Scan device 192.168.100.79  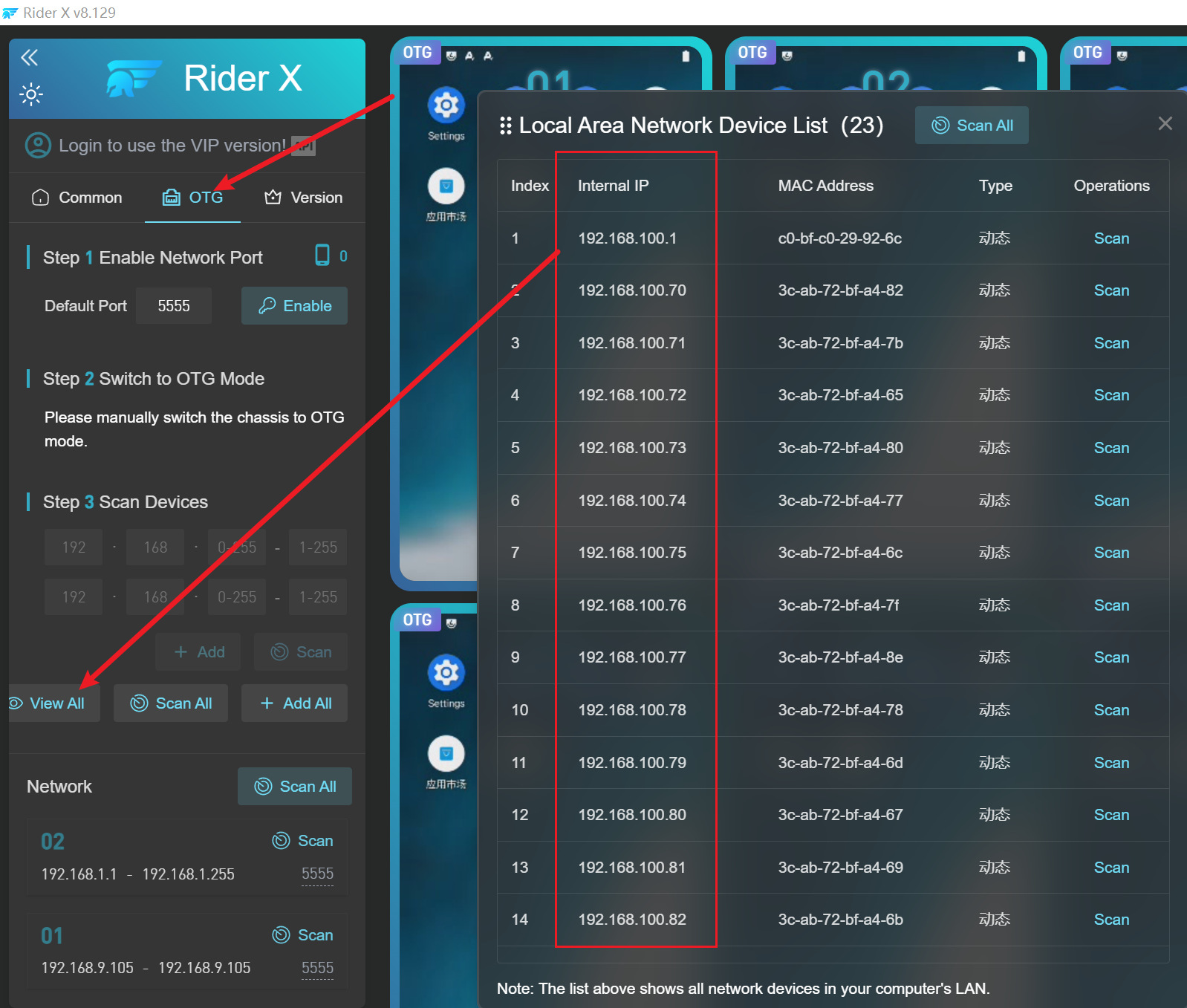pos(1111,763)
